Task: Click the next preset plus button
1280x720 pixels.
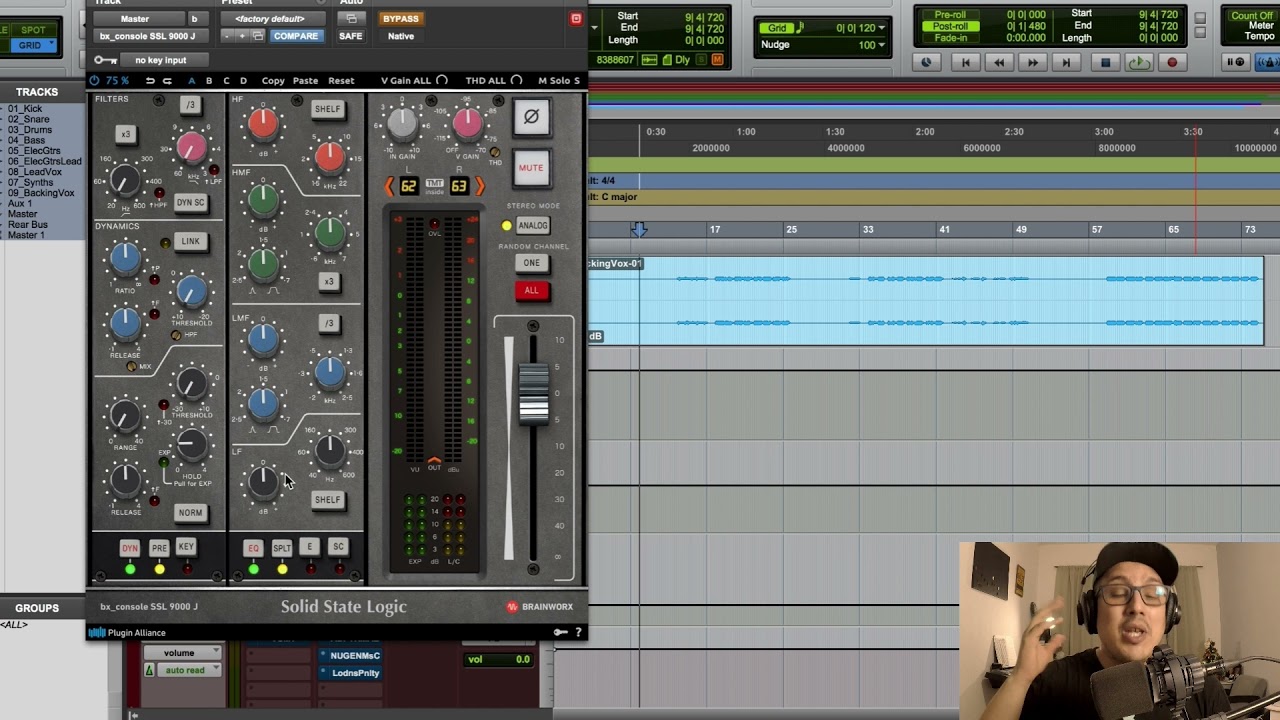Action: point(241,36)
